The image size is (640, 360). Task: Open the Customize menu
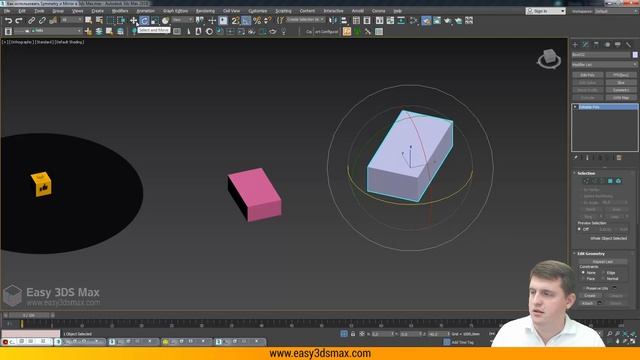258,11
